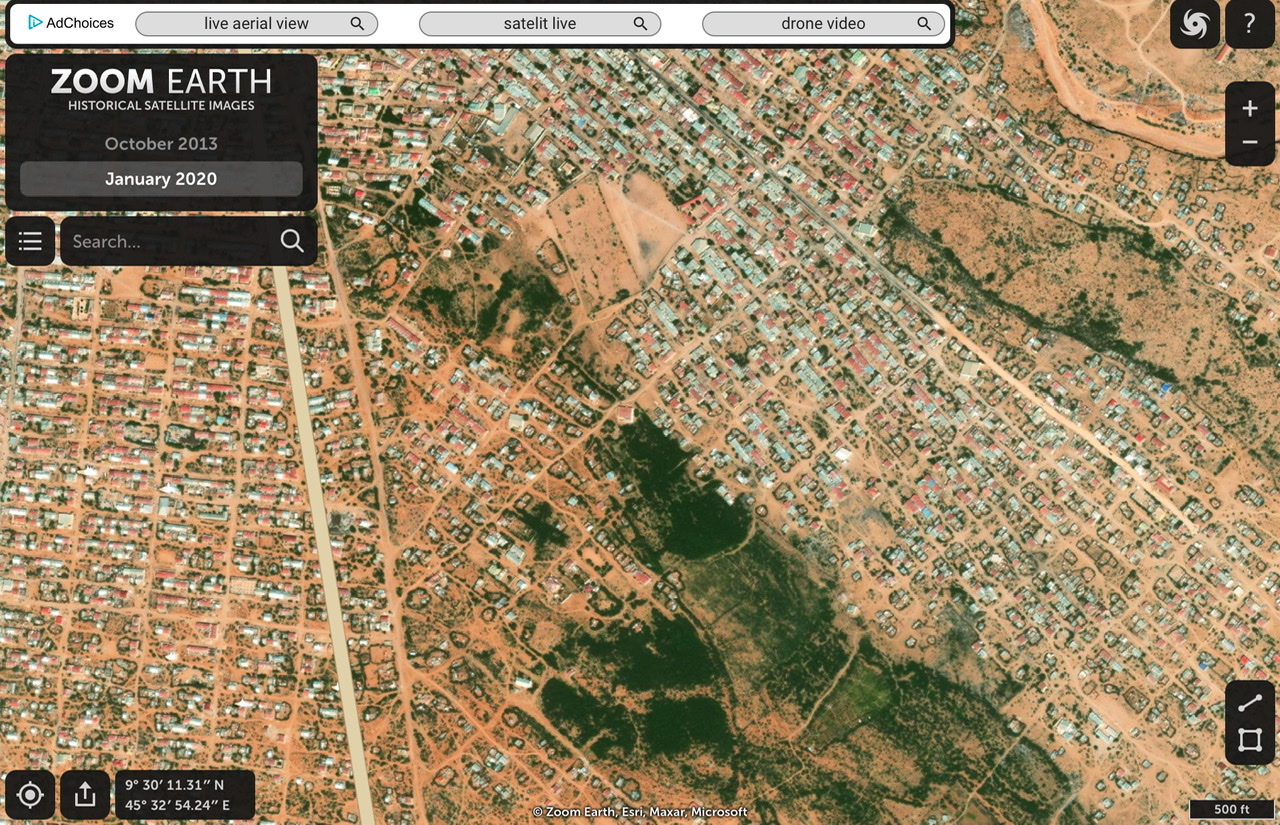Open the storm tracker hurricane icon
Image resolution: width=1280 pixels, height=825 pixels.
[x=1195, y=24]
